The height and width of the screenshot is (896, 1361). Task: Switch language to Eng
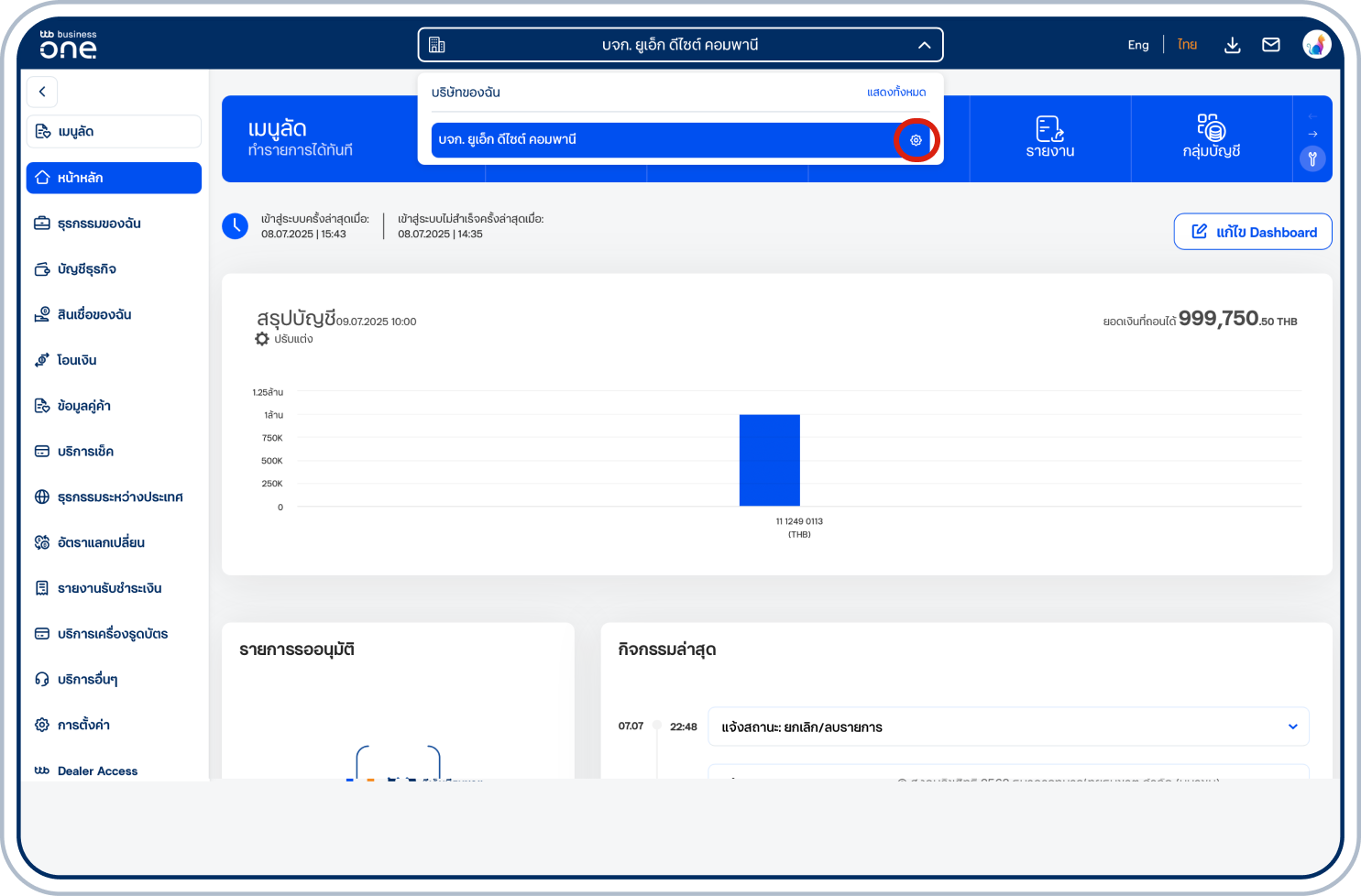[1137, 45]
